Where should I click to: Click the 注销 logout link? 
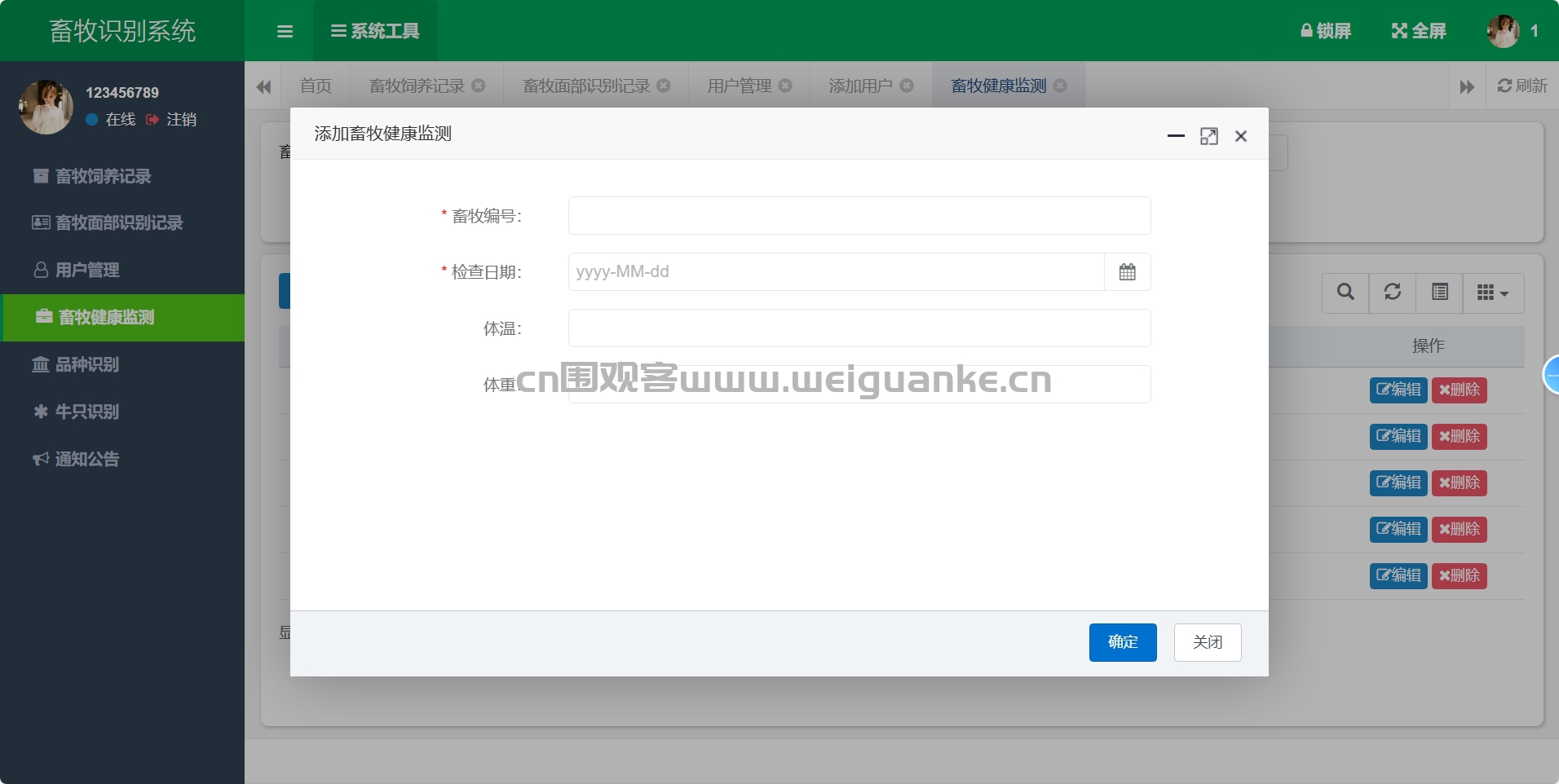click(x=171, y=119)
